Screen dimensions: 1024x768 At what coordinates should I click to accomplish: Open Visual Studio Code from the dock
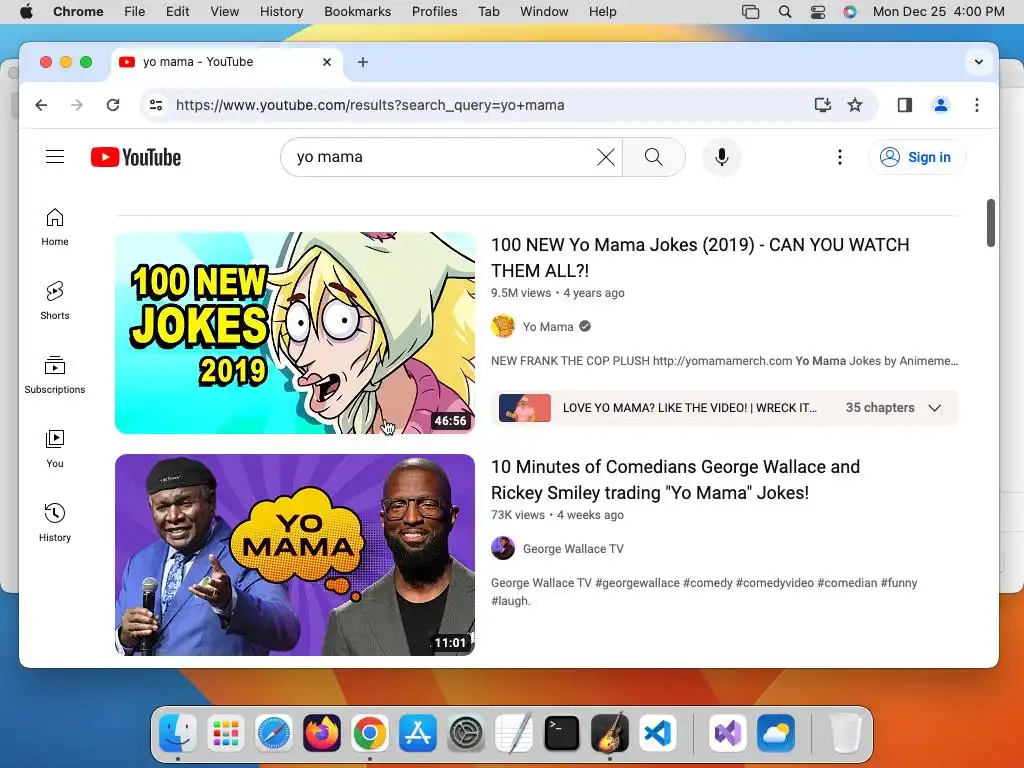pyautogui.click(x=658, y=733)
